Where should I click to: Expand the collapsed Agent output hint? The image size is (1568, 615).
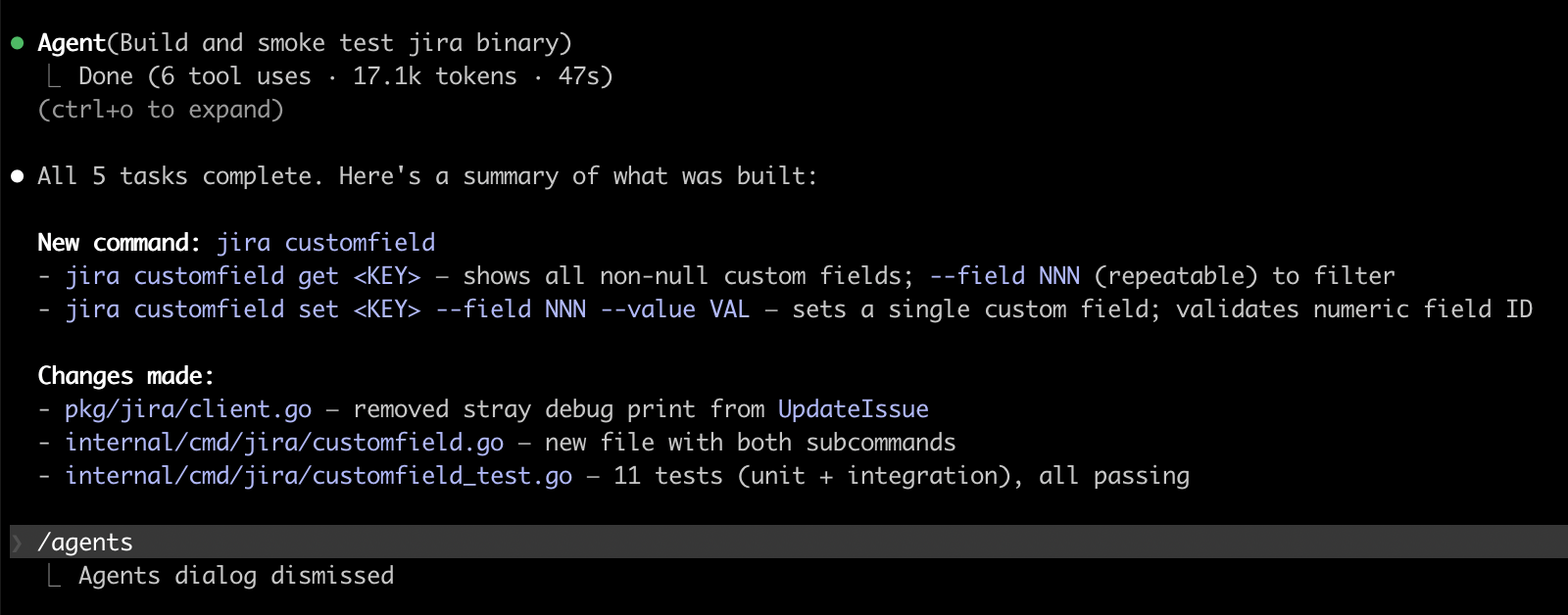(x=160, y=110)
